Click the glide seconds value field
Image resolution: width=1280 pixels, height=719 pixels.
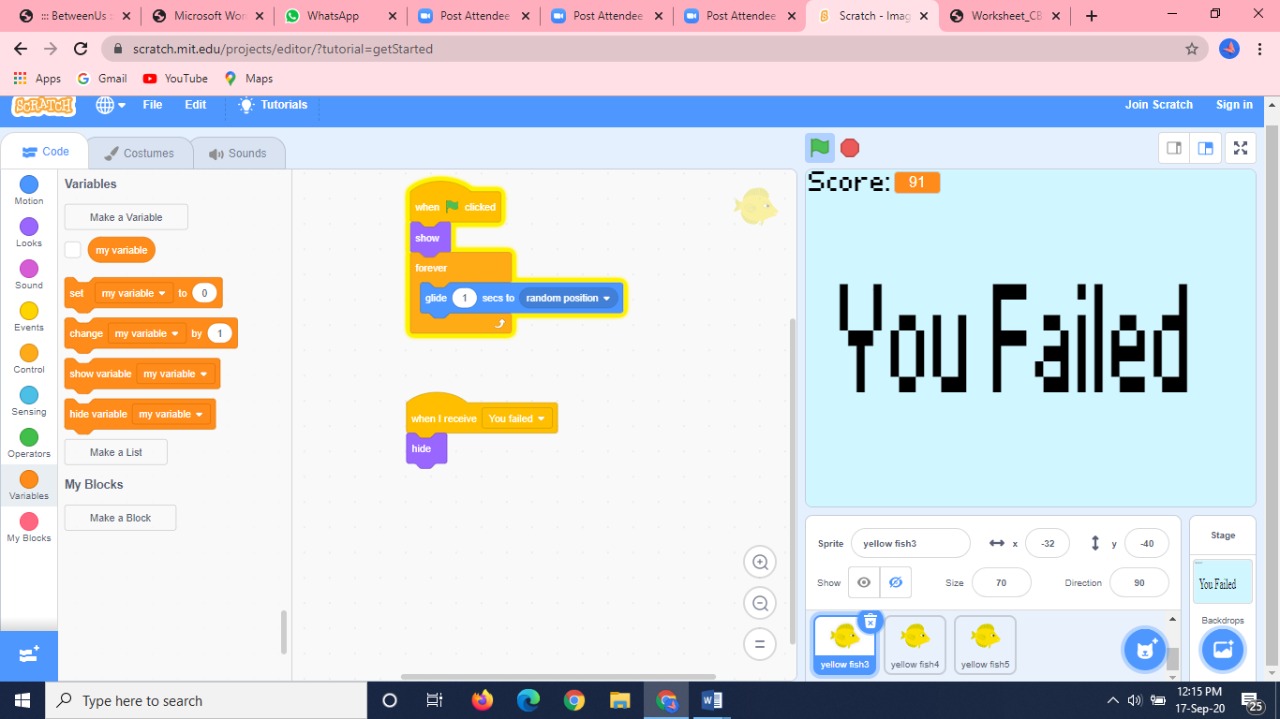click(464, 298)
